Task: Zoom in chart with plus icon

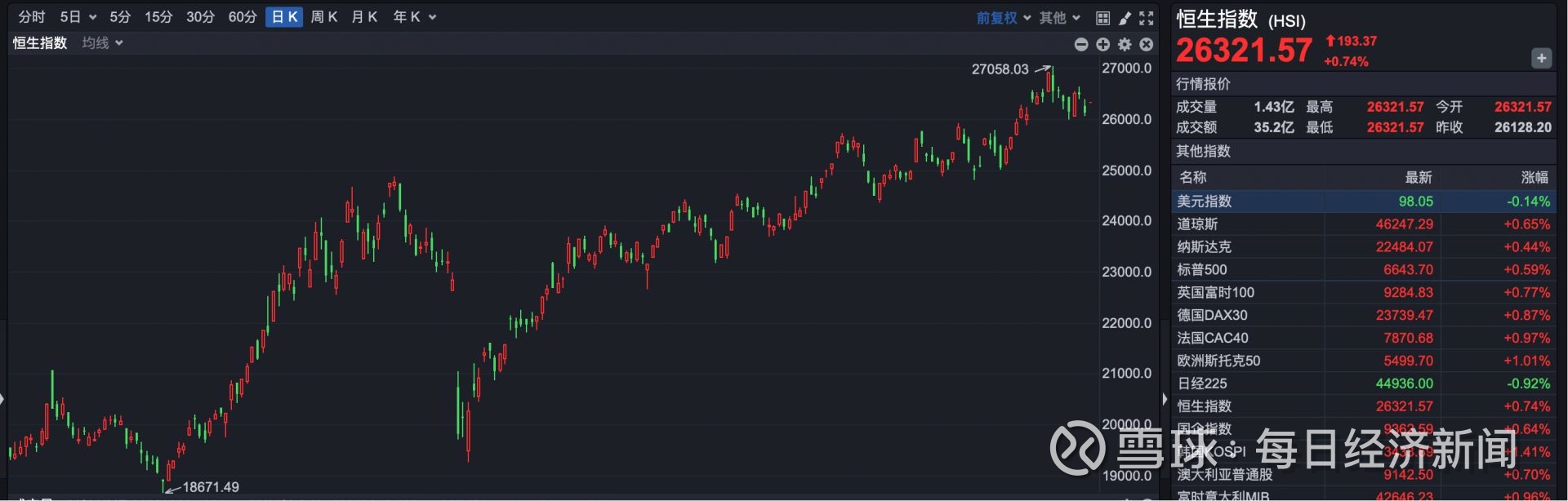Action: (x=1102, y=44)
